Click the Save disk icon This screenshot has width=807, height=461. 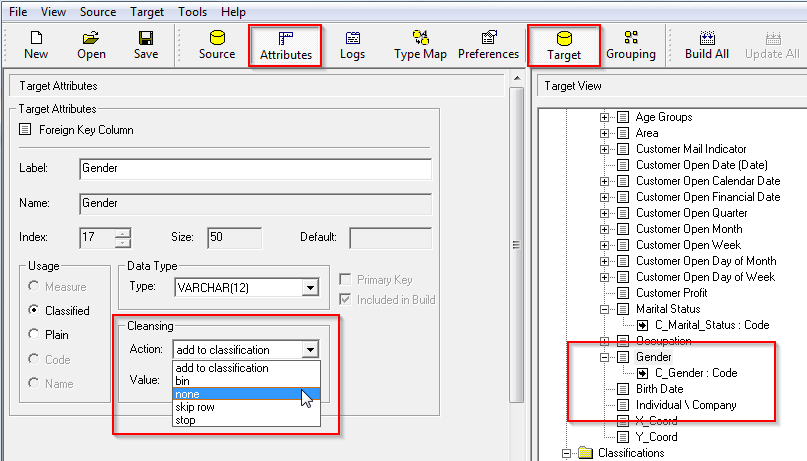[145, 45]
